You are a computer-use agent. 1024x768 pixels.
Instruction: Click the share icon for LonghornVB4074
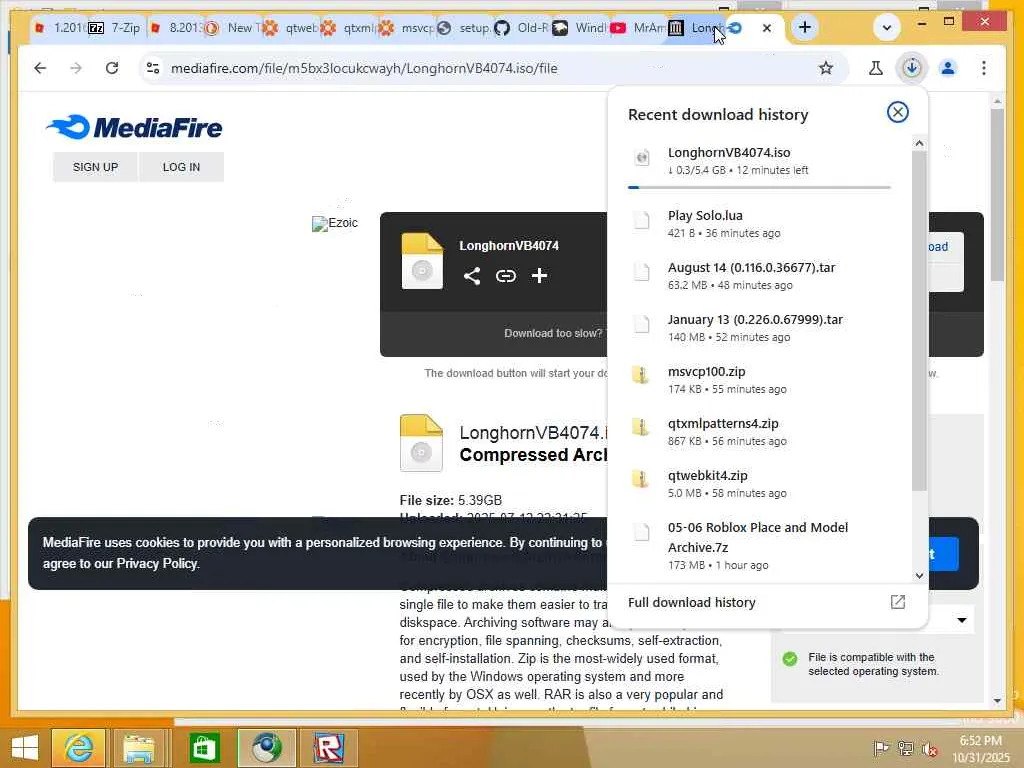(x=472, y=276)
